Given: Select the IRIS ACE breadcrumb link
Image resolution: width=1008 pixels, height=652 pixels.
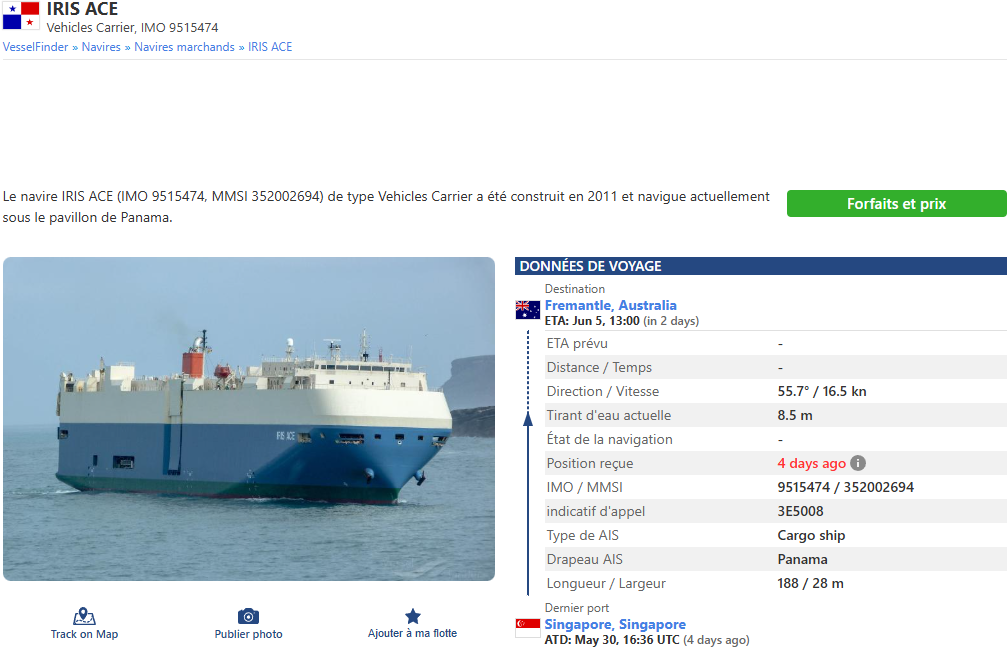Looking at the screenshot, I should pyautogui.click(x=270, y=47).
